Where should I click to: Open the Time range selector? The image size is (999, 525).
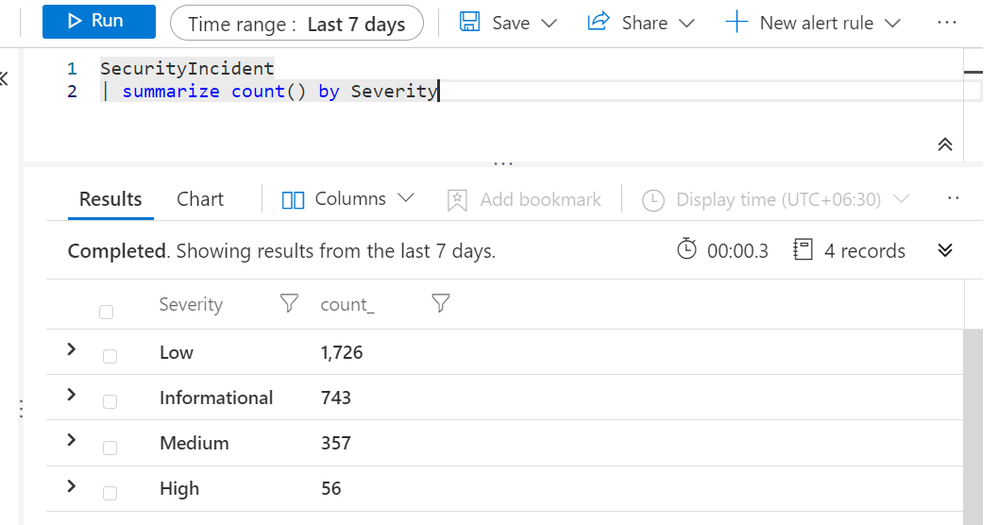(297, 23)
